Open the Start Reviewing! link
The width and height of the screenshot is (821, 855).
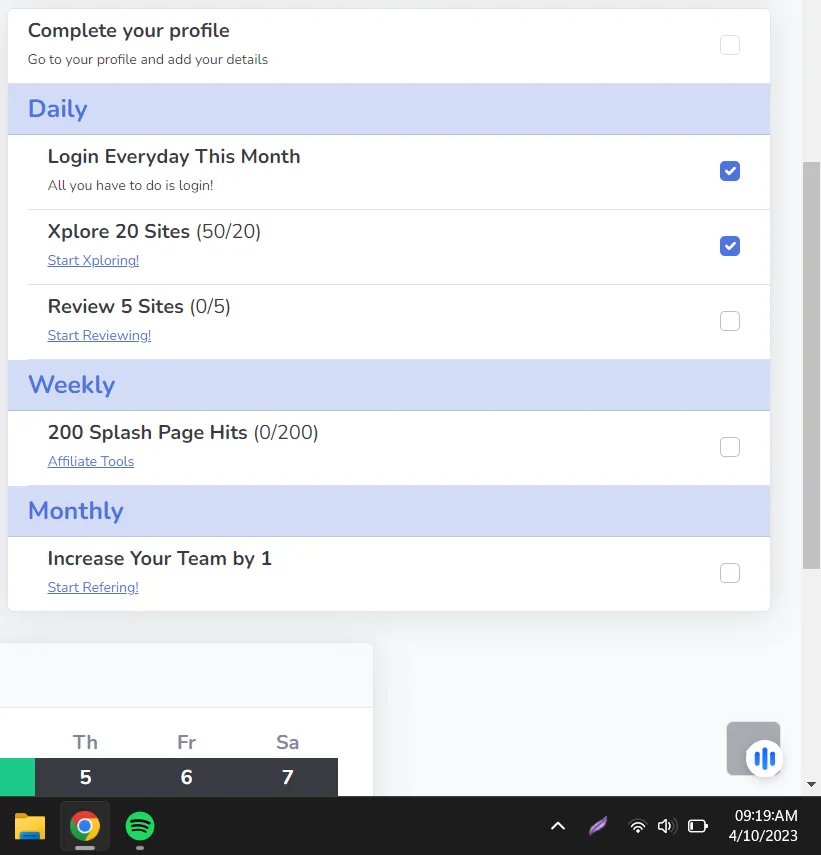(x=99, y=336)
